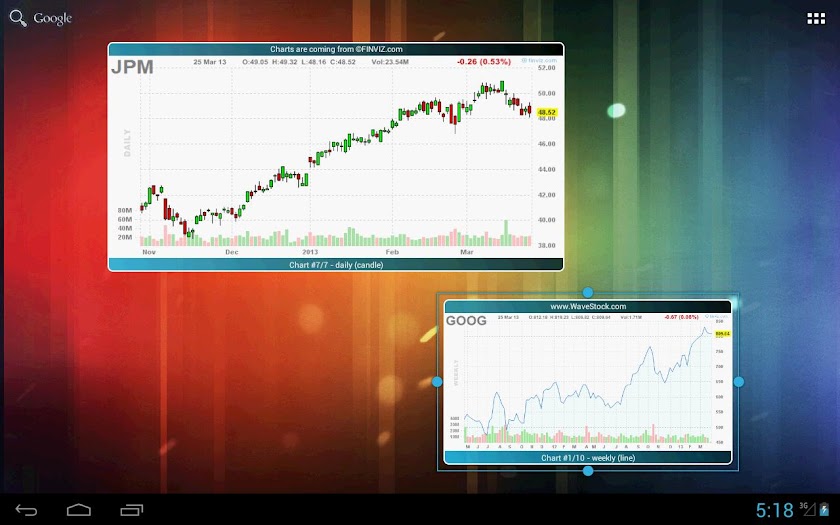Viewport: 840px width, 525px height.
Task: Click the 'Feb' month label on JPM chart
Action: pyautogui.click(x=392, y=252)
